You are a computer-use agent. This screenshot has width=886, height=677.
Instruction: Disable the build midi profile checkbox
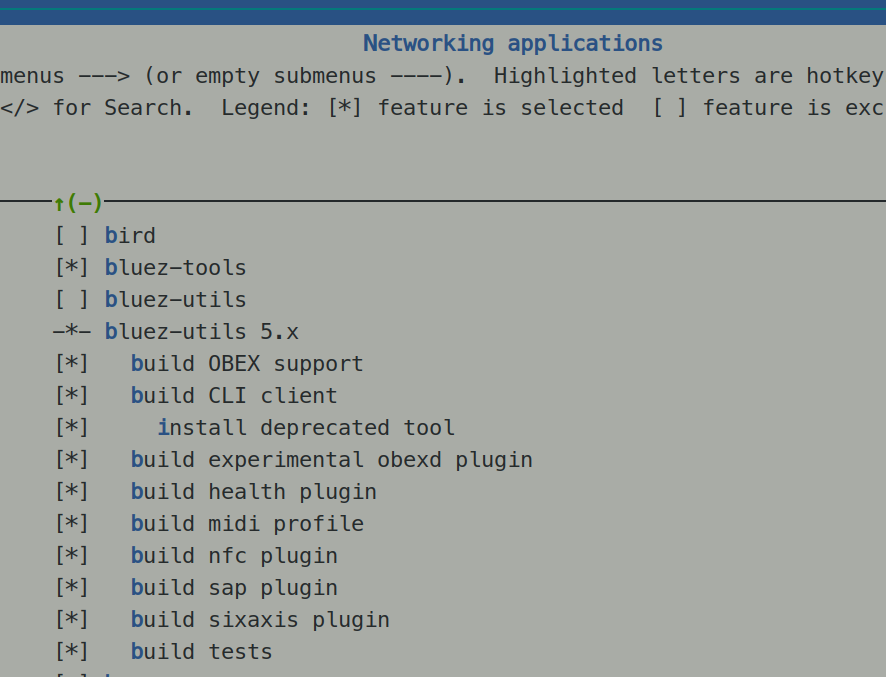pyautogui.click(x=71, y=524)
